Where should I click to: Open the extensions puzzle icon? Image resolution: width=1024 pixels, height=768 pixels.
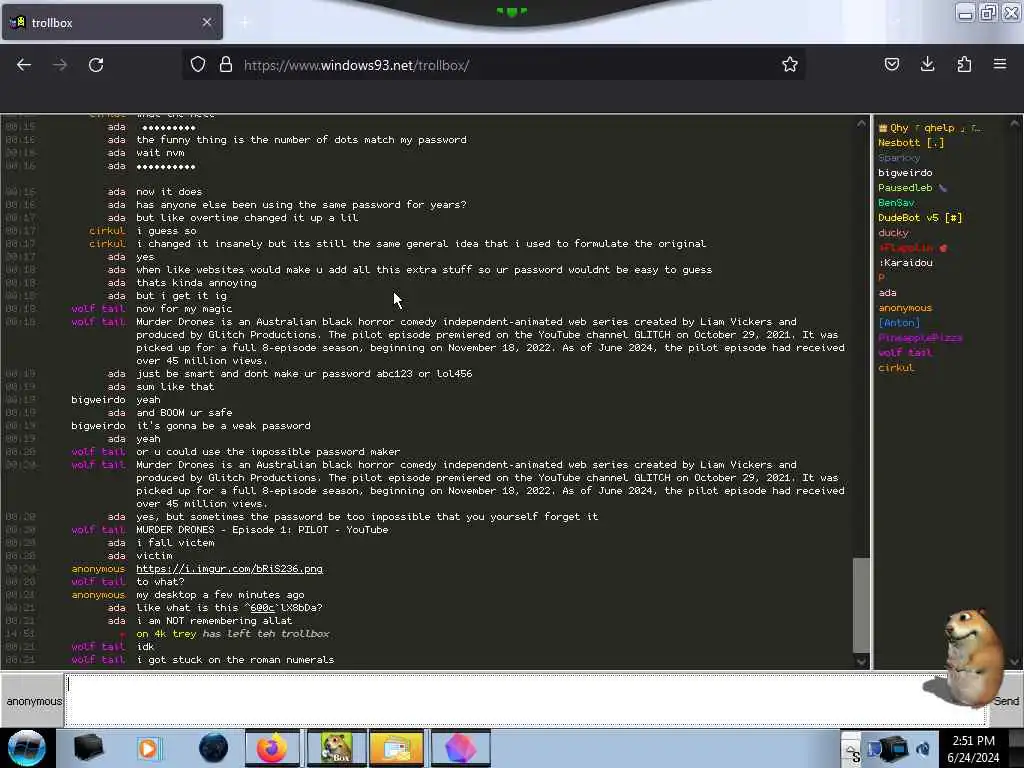coord(964,64)
